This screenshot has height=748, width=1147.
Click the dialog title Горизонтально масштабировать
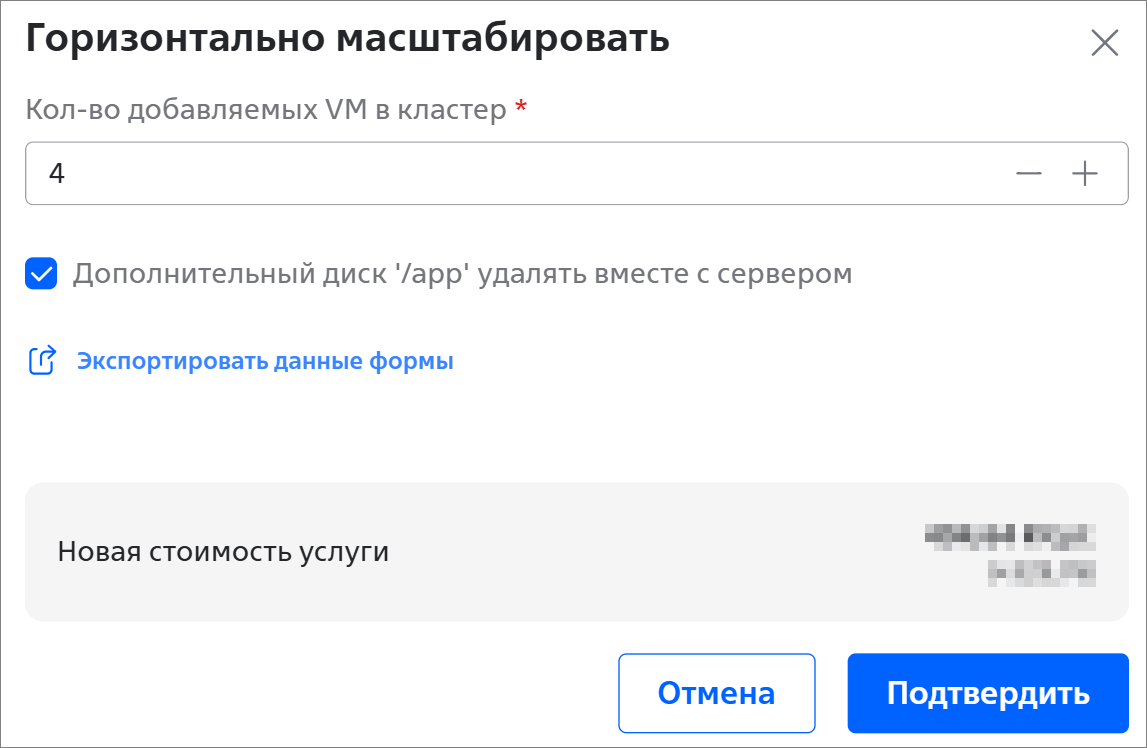pos(346,39)
